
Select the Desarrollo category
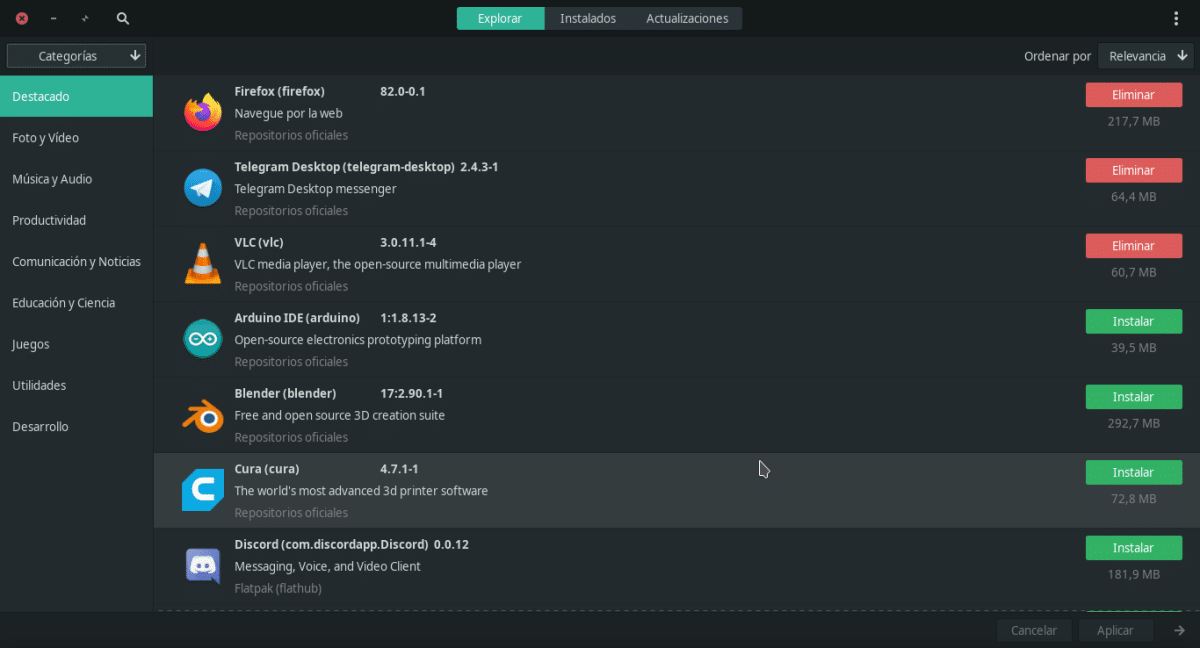41,427
